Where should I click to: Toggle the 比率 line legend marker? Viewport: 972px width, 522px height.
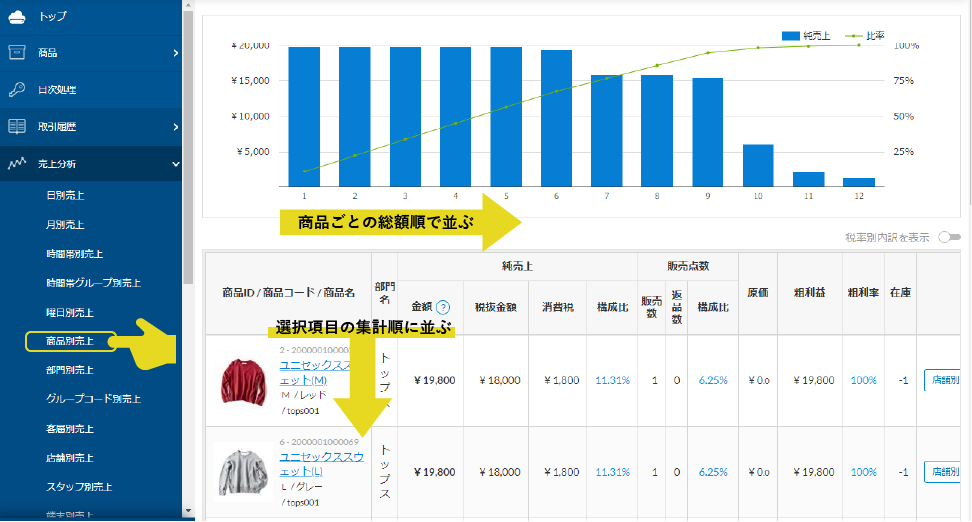pos(853,34)
